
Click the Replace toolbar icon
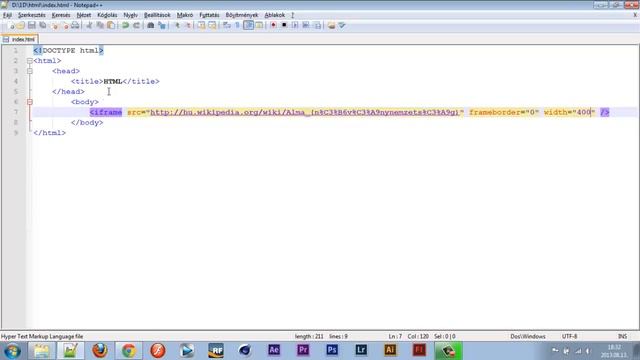162,25
